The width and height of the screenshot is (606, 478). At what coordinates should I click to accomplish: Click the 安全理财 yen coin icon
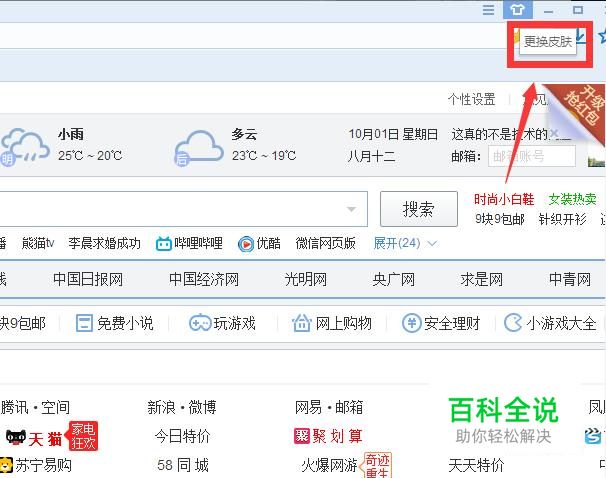tap(412, 323)
